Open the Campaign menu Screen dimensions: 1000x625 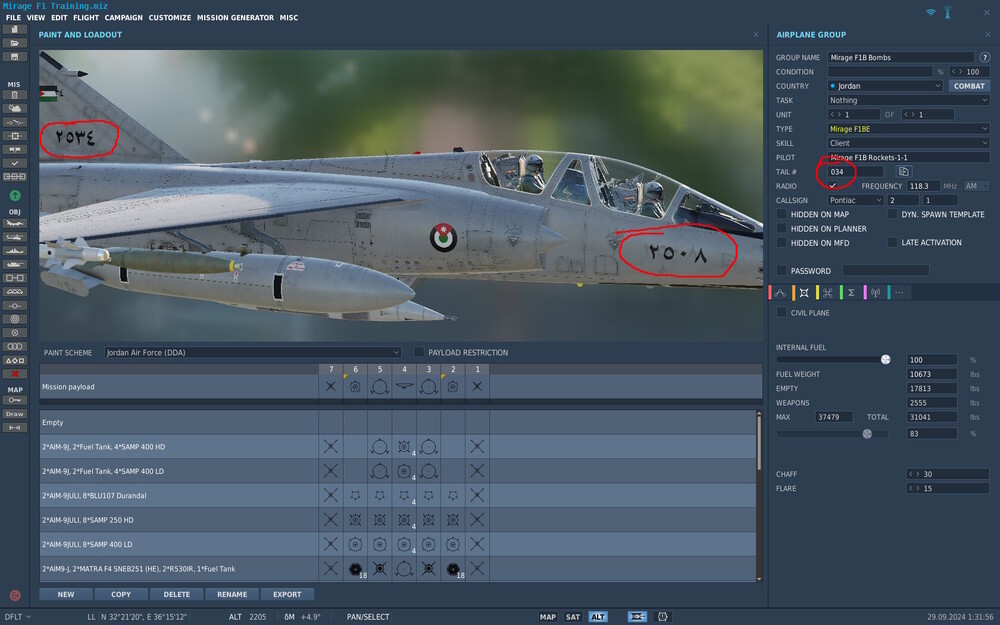point(123,18)
